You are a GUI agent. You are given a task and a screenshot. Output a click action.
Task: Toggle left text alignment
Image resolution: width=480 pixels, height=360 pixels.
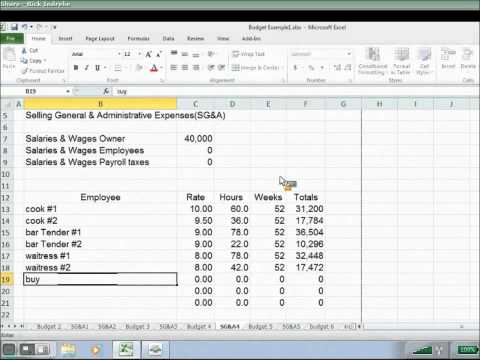tap(174, 68)
